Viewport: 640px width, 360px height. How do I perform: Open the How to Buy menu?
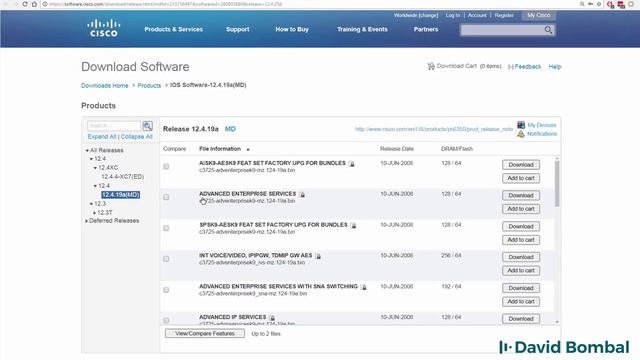click(292, 29)
